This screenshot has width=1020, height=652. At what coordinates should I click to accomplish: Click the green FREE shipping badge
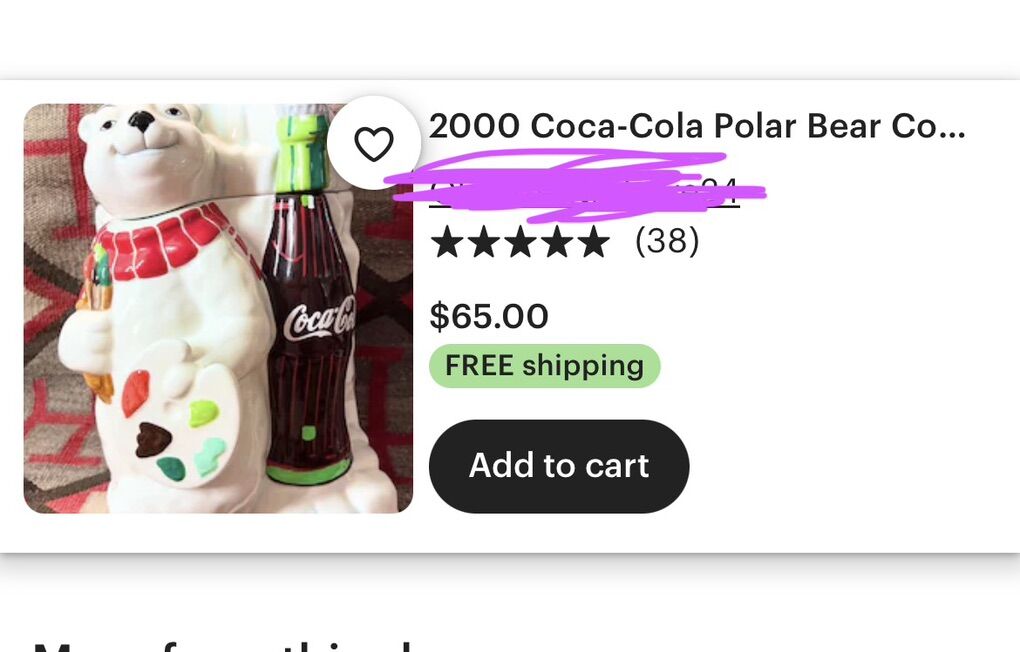pyautogui.click(x=544, y=366)
